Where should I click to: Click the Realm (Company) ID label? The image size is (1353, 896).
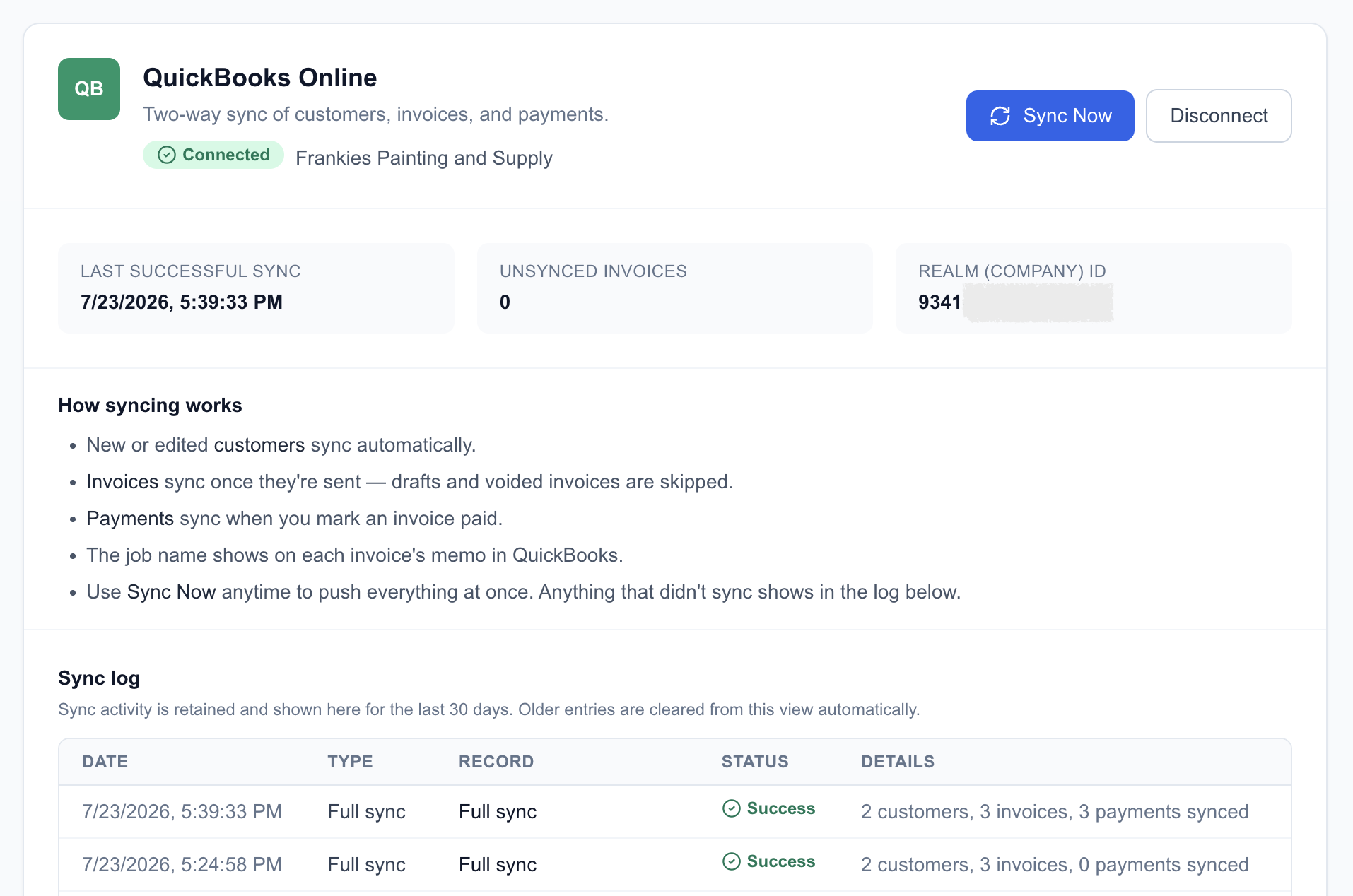(1012, 271)
